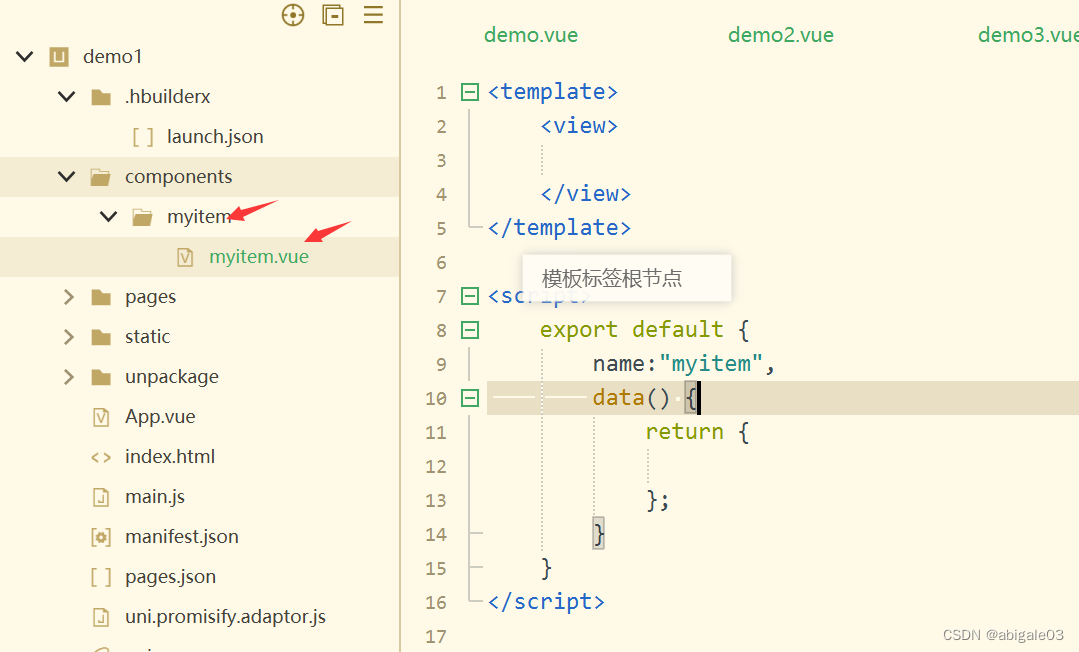Open index.html file
The height and width of the screenshot is (652, 1079).
pyautogui.click(x=170, y=456)
